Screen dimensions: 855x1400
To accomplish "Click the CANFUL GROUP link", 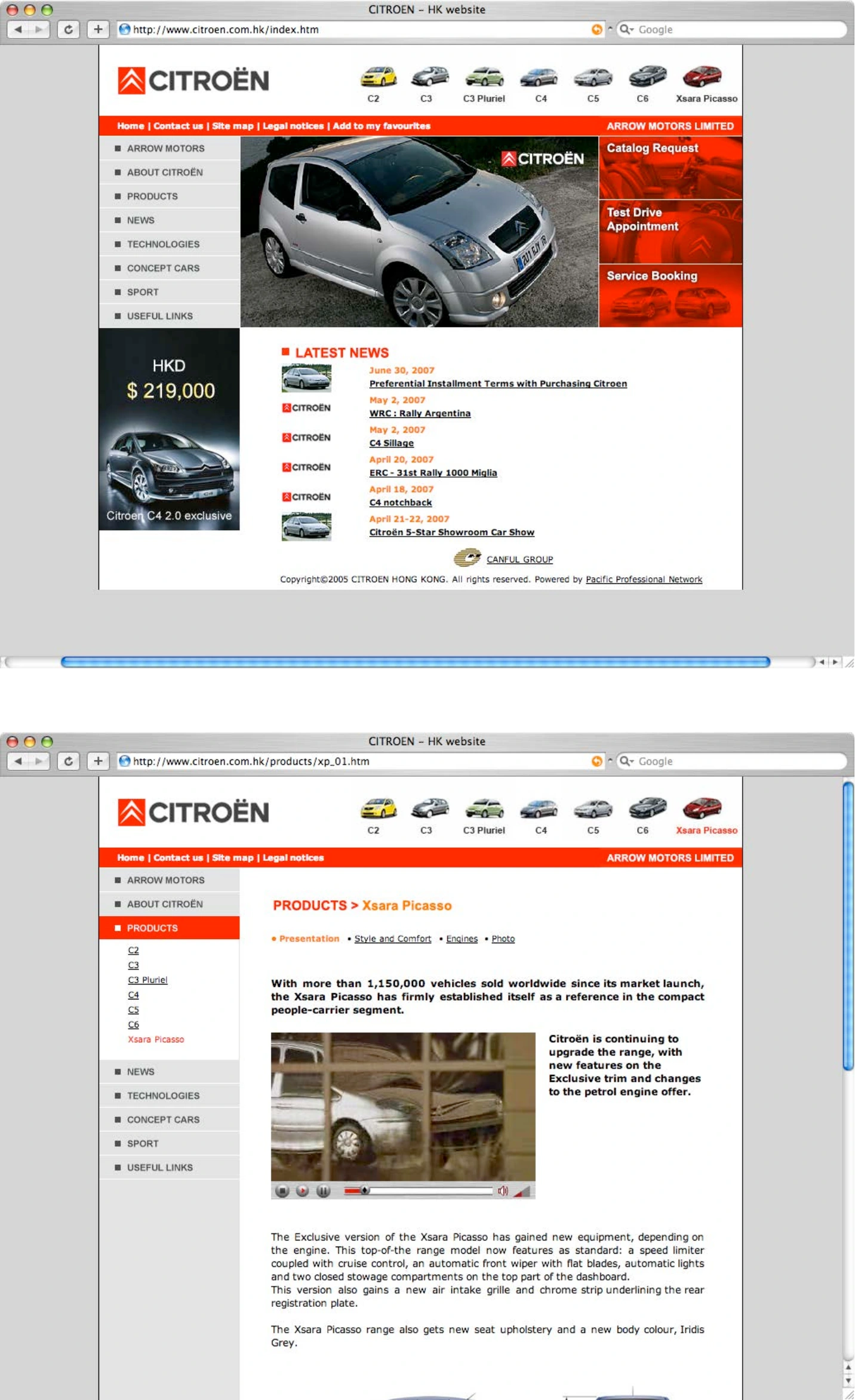I will (x=519, y=559).
